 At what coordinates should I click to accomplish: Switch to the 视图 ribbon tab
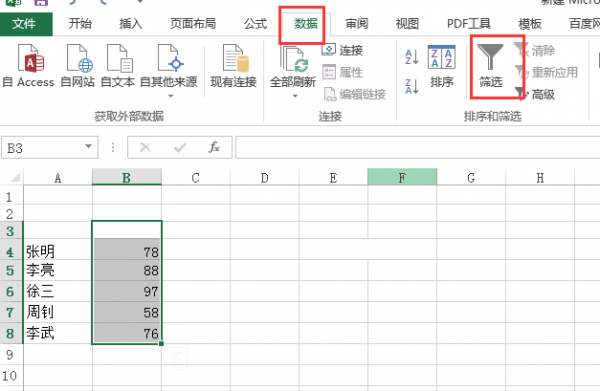coord(407,24)
